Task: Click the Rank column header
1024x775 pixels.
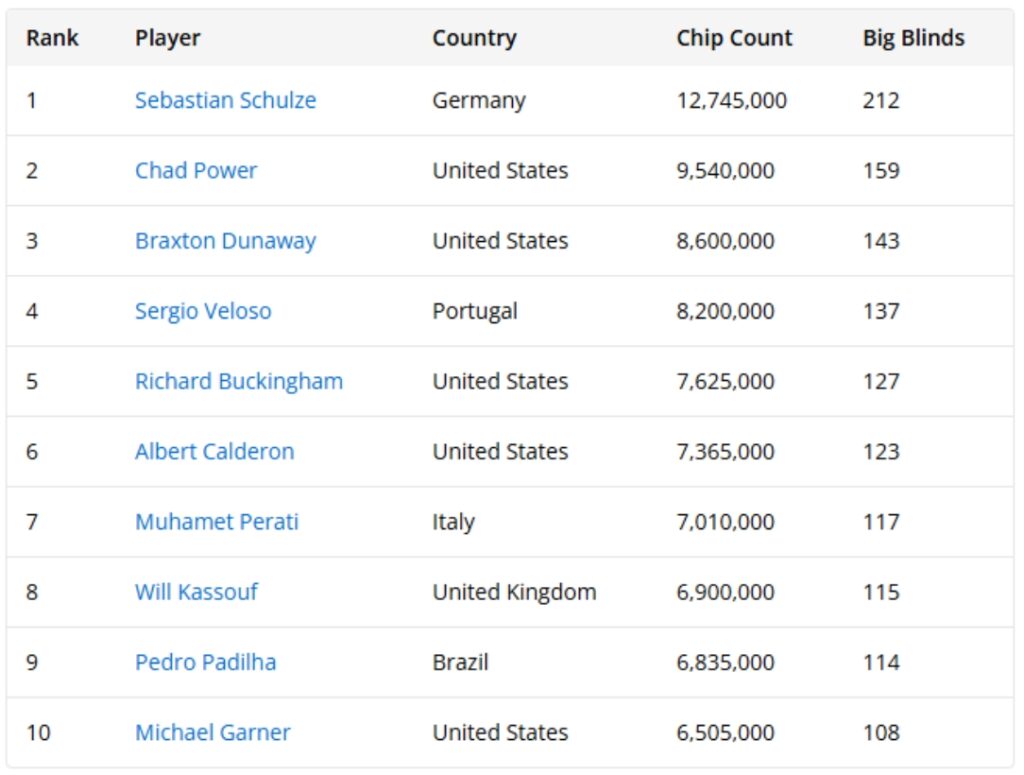Action: coord(52,38)
